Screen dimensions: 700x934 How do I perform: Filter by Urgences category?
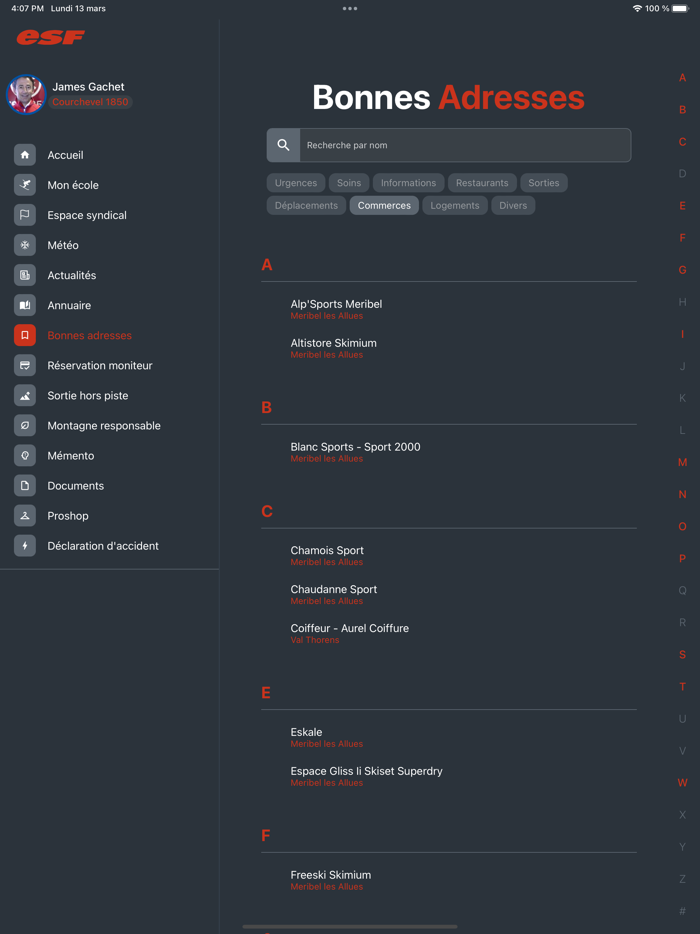(x=296, y=183)
